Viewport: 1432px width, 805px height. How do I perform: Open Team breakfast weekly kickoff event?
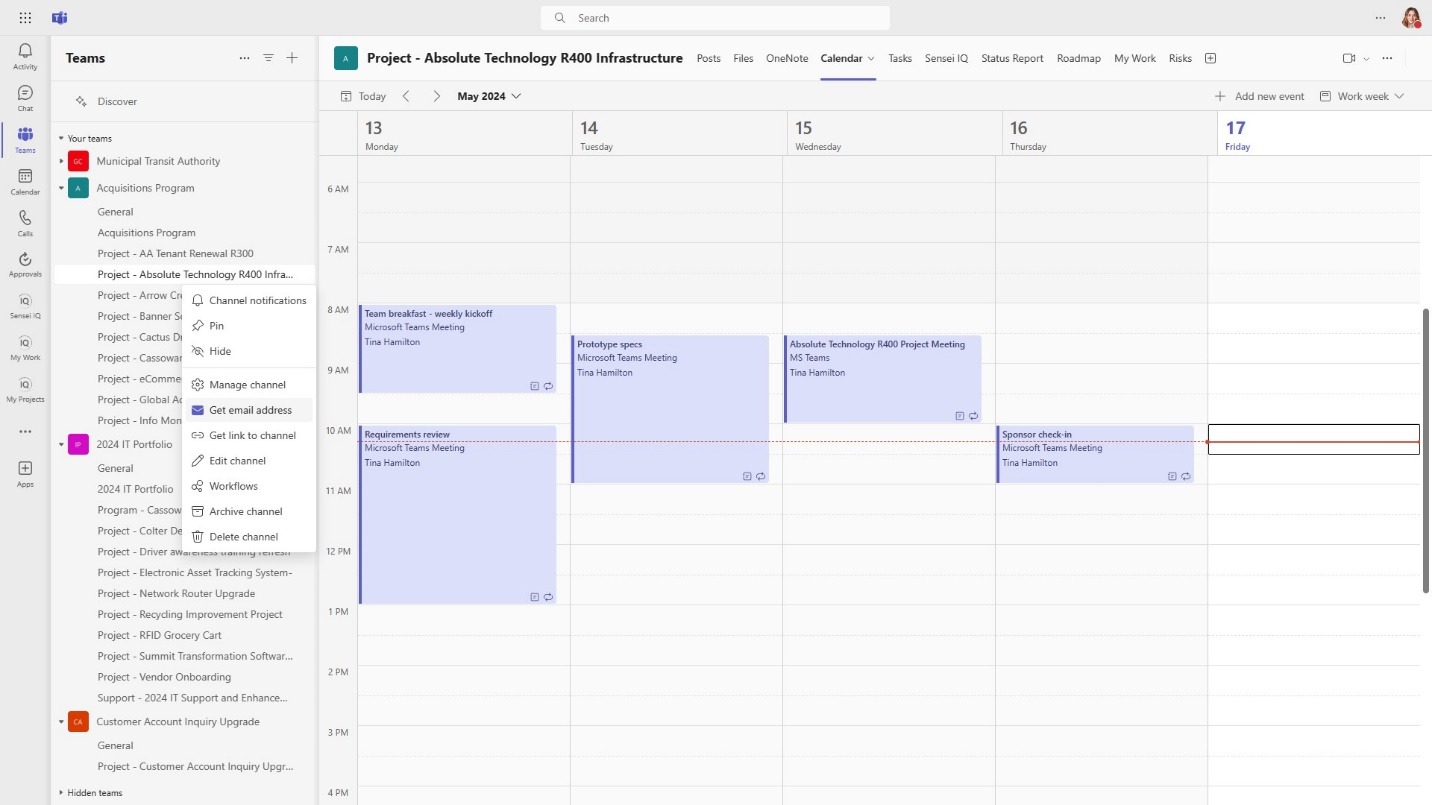tap(457, 349)
